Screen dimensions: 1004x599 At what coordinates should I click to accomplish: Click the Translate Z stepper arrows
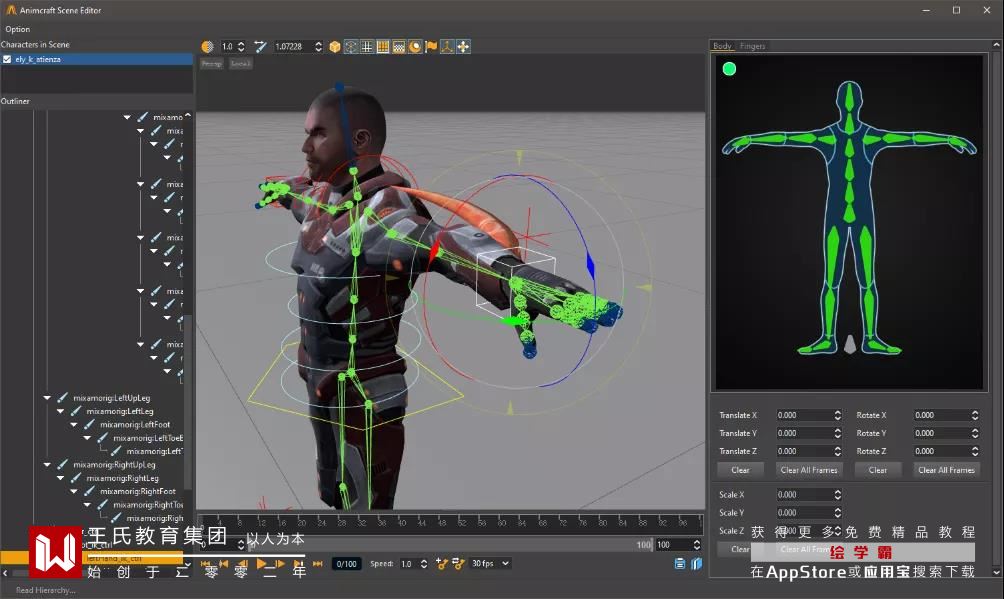(x=838, y=451)
